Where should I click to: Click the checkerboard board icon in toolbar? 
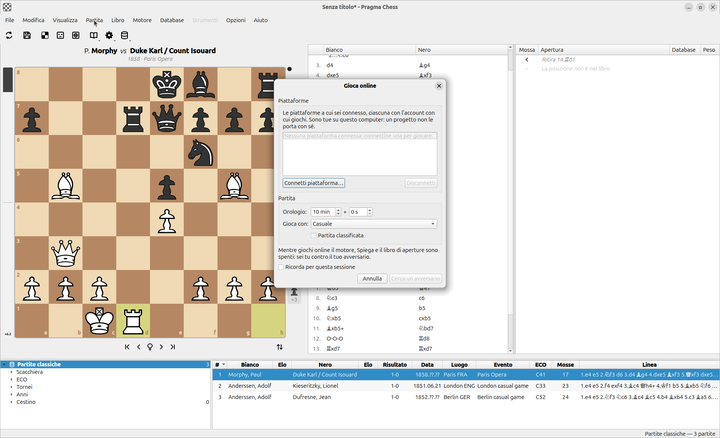[x=45, y=35]
